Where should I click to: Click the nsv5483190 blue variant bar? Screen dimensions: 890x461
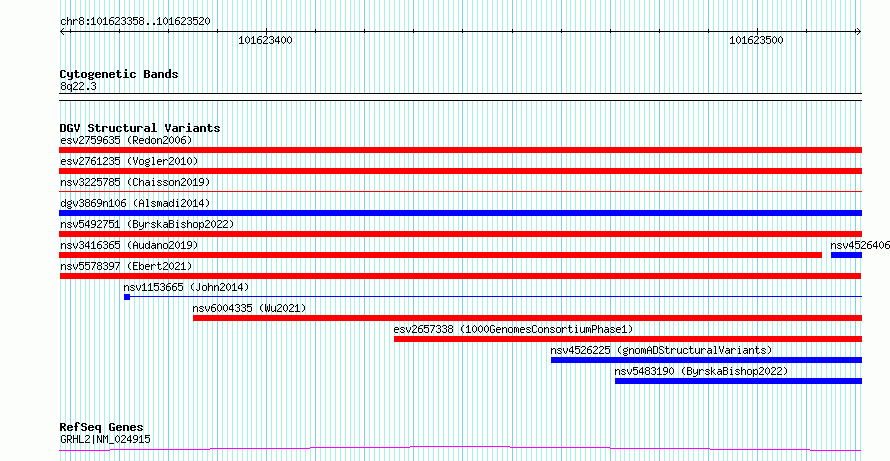click(738, 381)
